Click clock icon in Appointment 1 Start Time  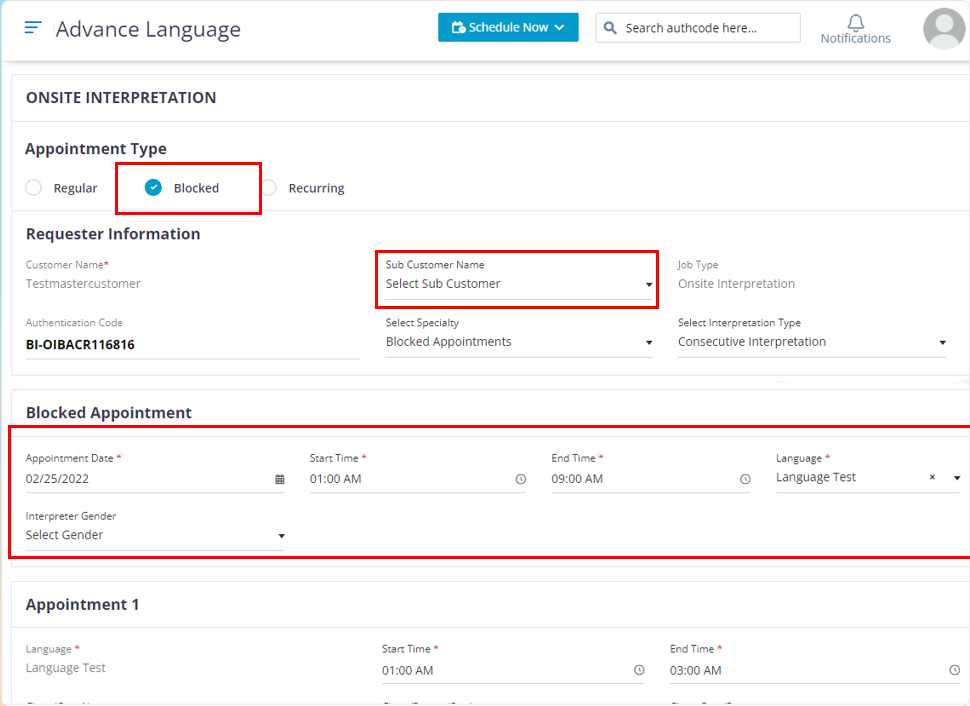coord(638,671)
